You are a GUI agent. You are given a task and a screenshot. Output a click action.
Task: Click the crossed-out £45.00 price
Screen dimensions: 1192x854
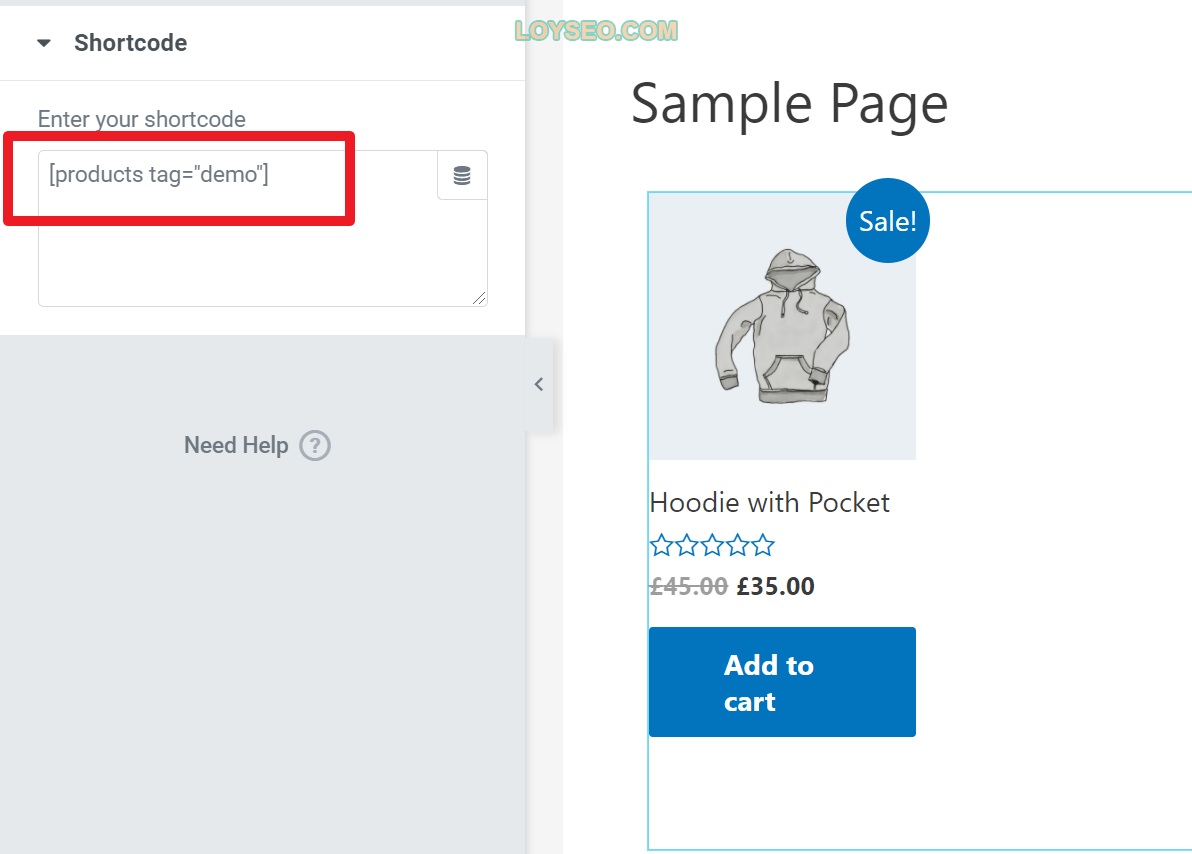689,586
